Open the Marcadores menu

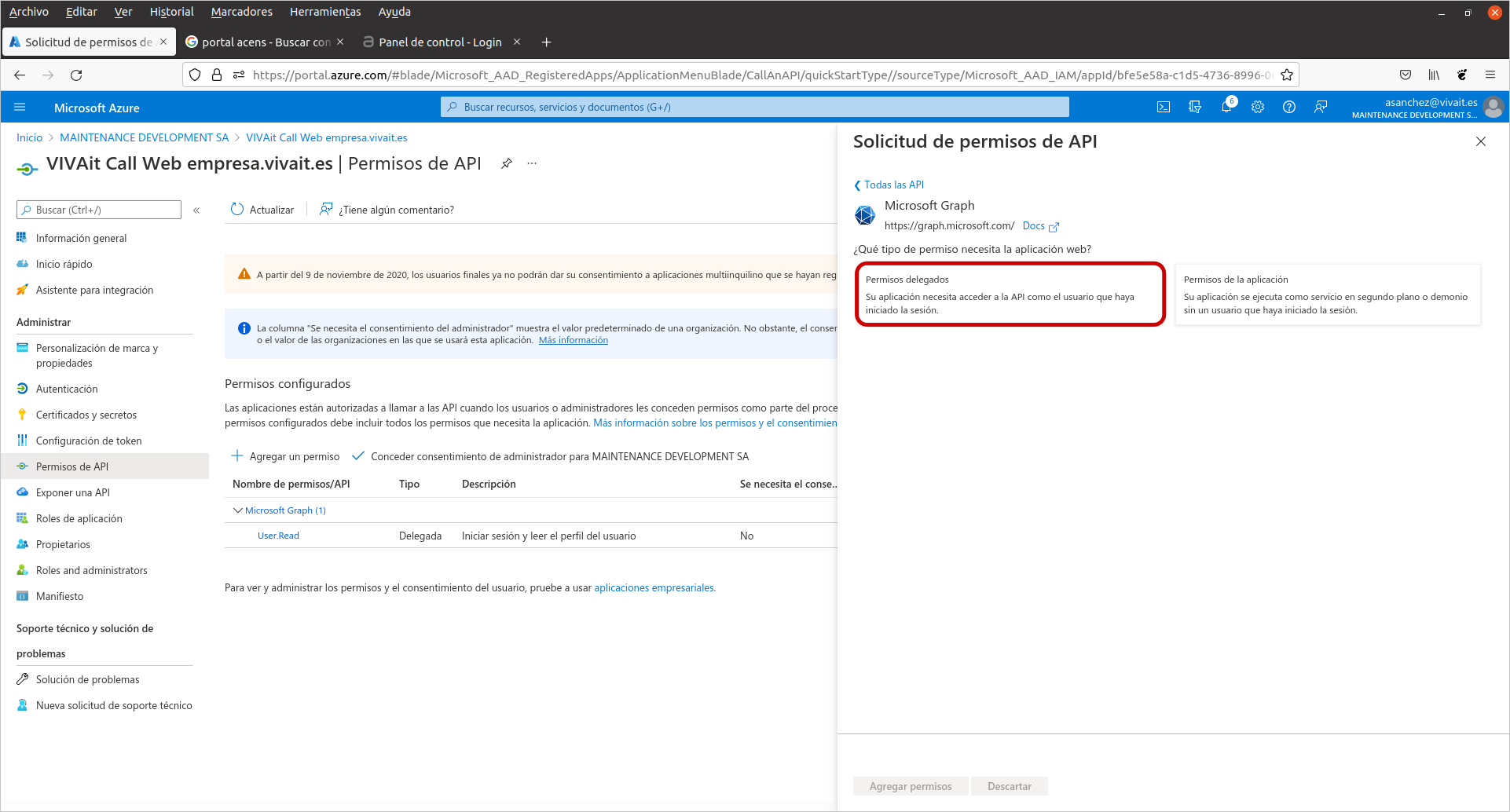(x=242, y=12)
